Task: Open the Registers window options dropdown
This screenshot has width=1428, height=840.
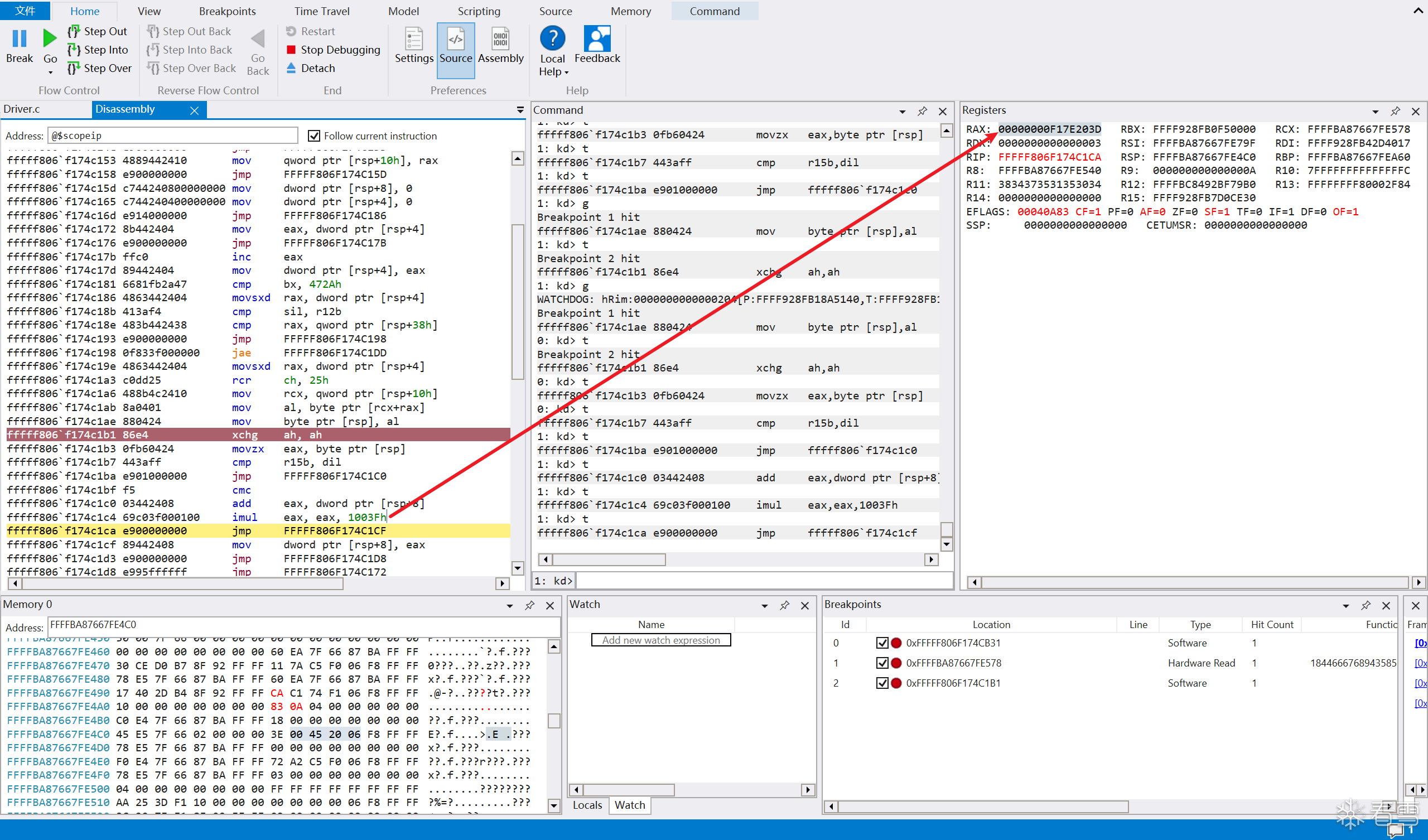Action: 1376,112
